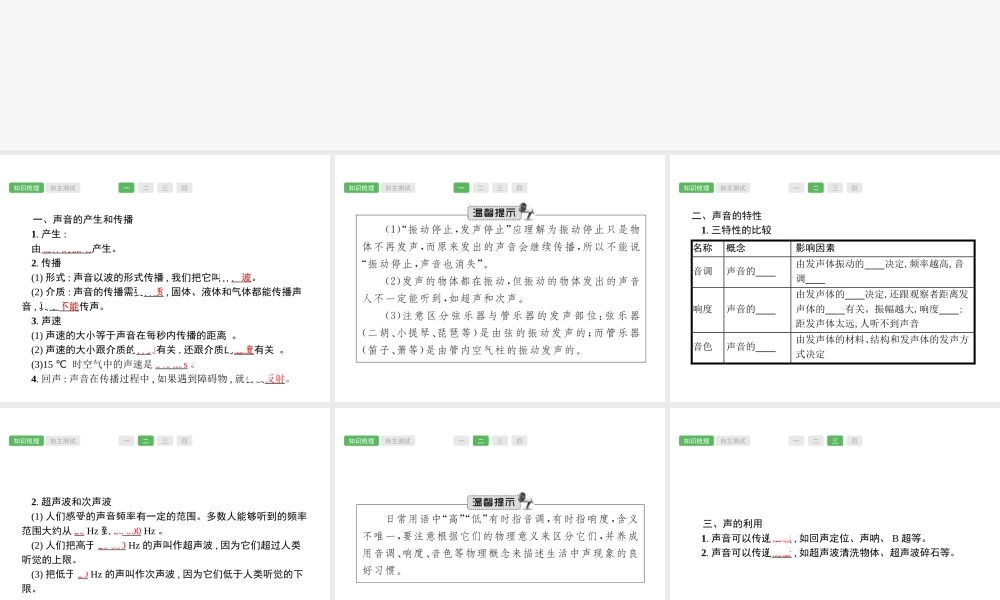Click the 温馨提示 lamp icon about 振动停止
This screenshot has height=600, width=1000.
[527, 211]
